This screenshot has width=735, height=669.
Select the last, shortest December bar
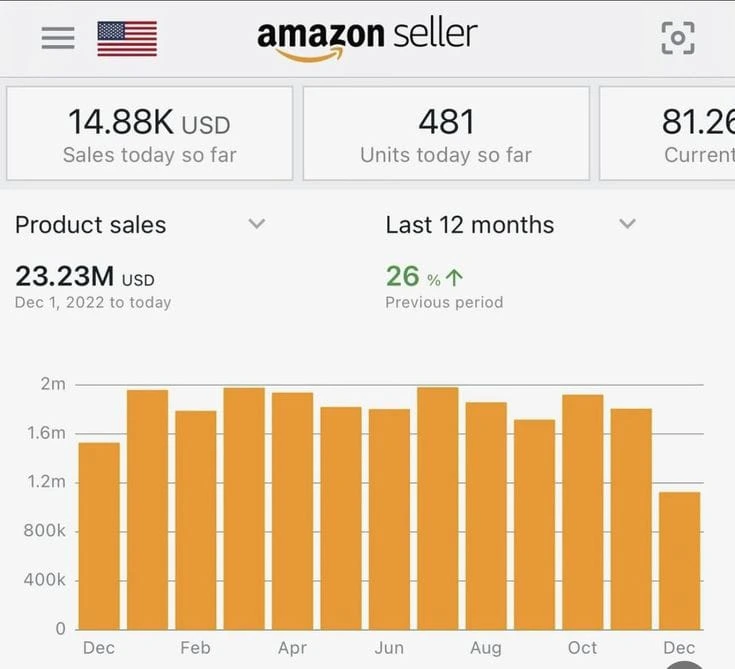[679, 560]
